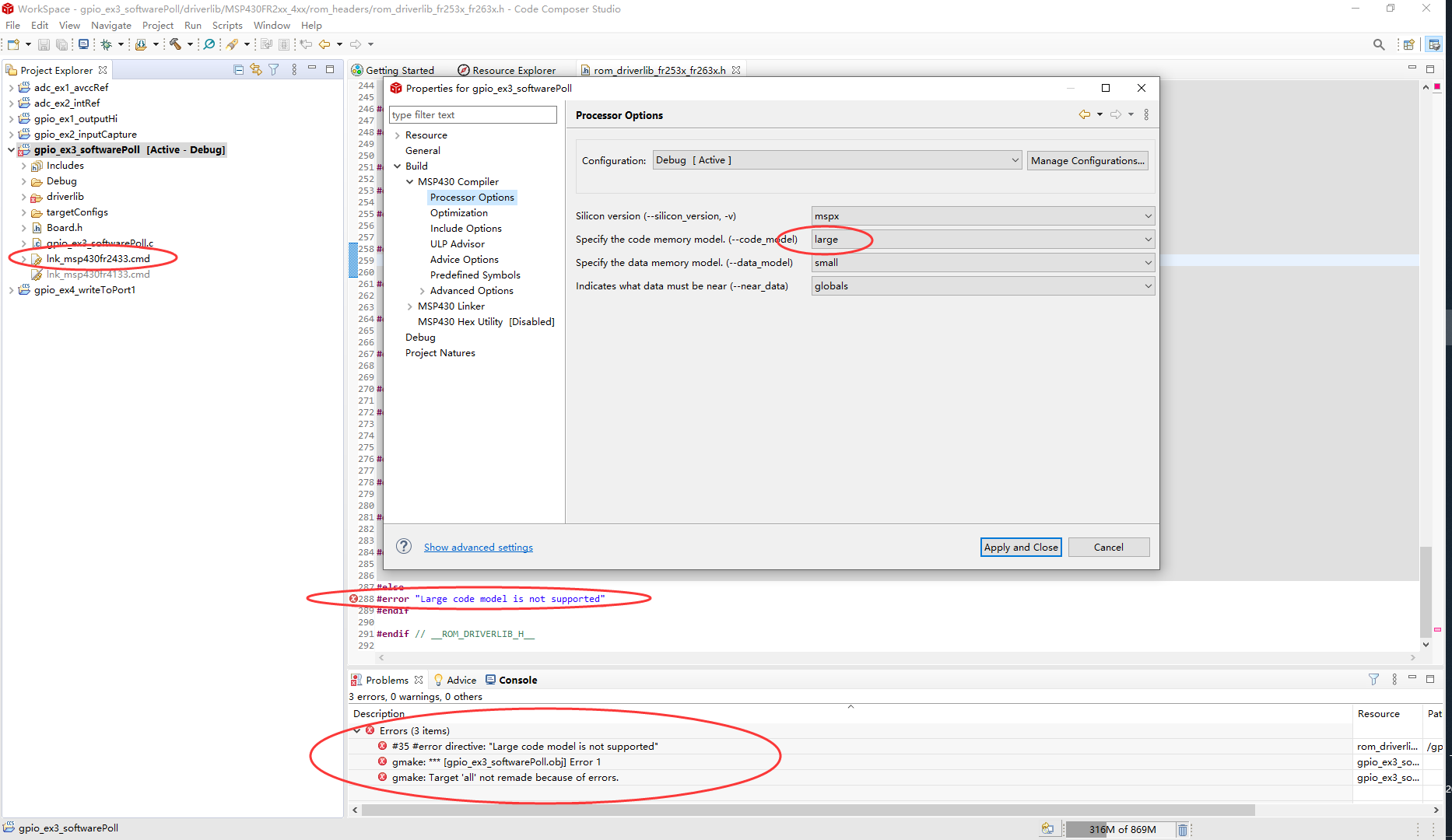
Task: Collapse all in Project Explorer
Action: tap(238, 70)
